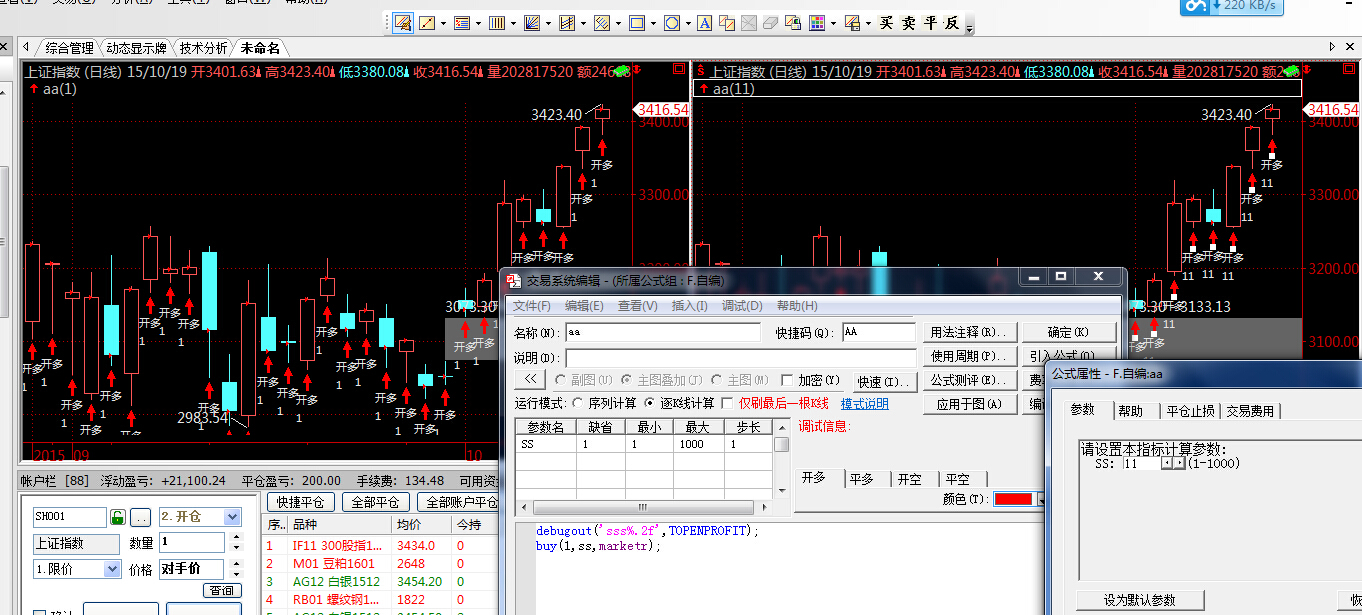The image size is (1362, 615).
Task: Select the vertical cycle lines tool
Action: [x=497, y=22]
